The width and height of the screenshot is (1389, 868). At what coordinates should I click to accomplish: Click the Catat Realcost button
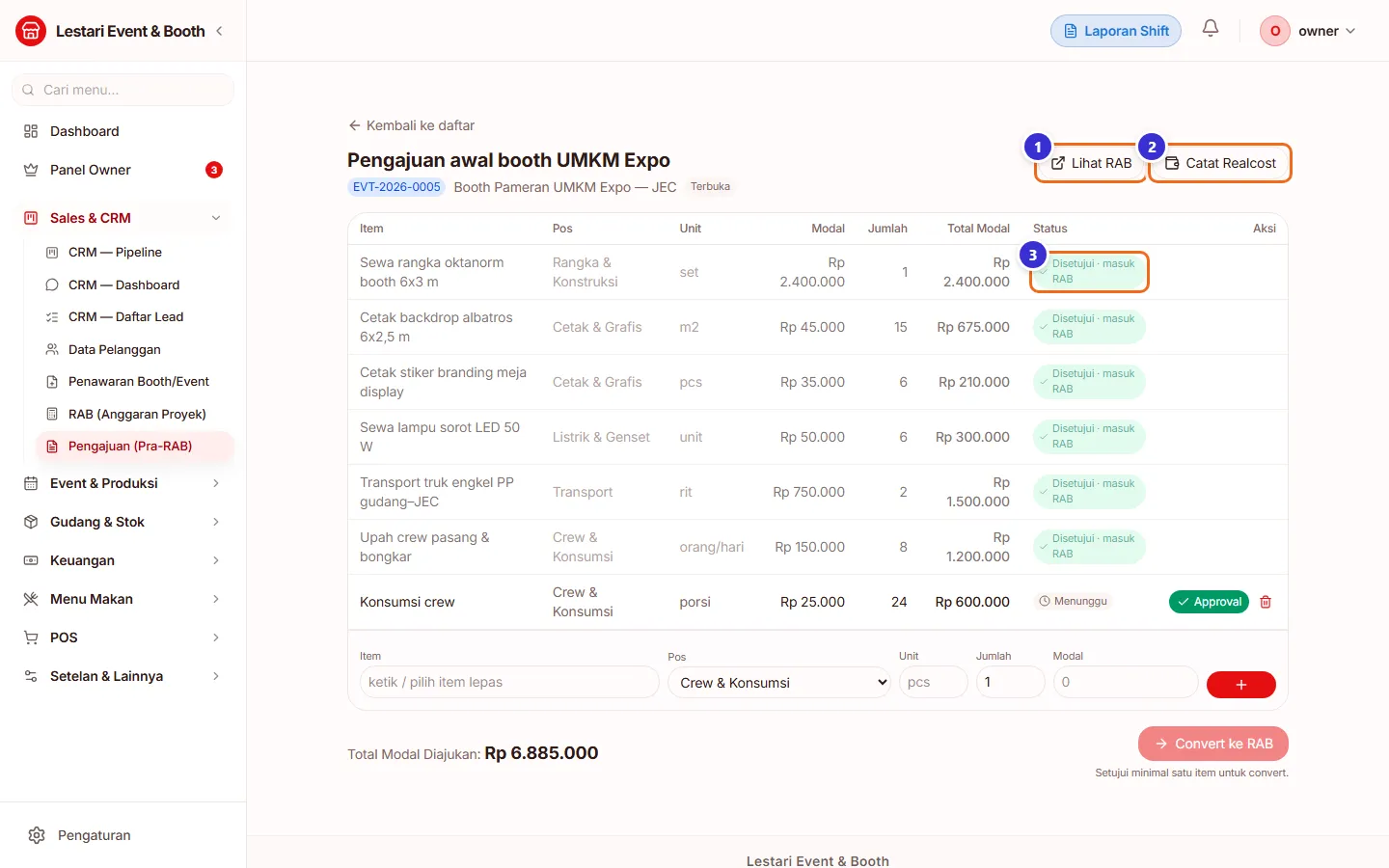click(x=1220, y=163)
